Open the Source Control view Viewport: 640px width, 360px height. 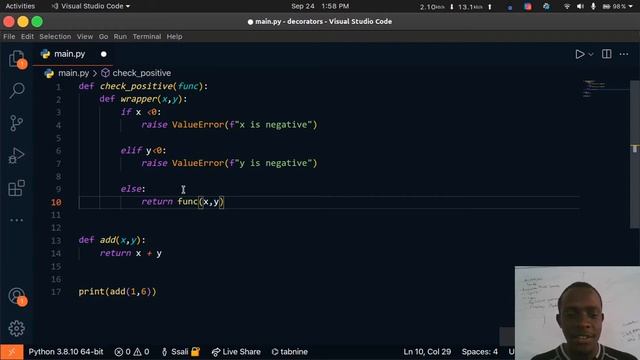16,123
